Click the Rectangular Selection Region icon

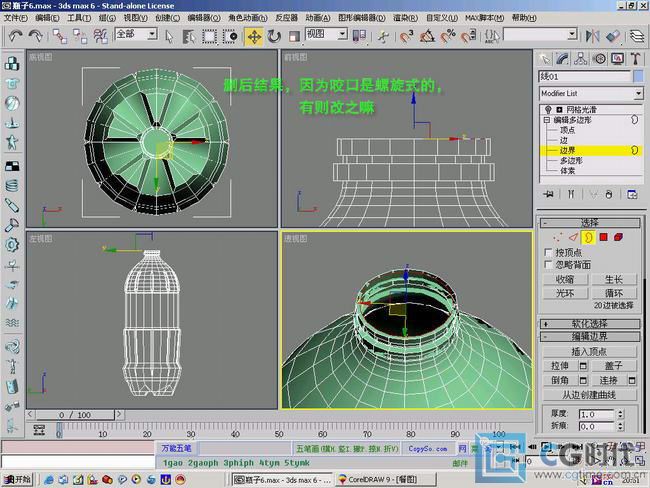209,36
